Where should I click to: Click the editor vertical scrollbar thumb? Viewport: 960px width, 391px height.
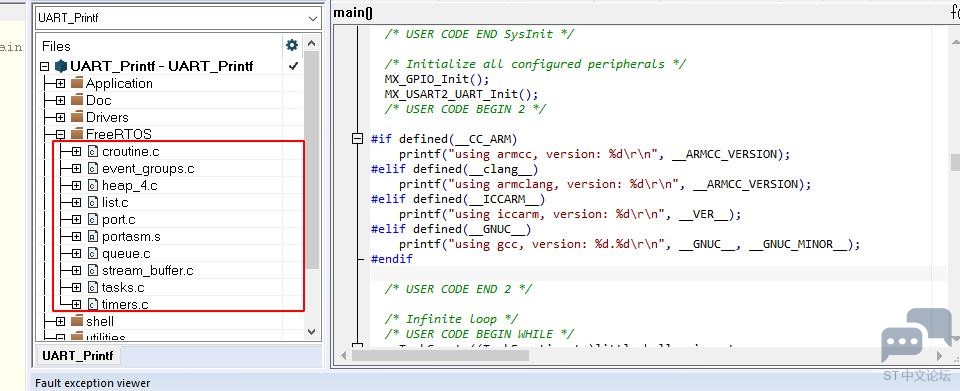955,162
